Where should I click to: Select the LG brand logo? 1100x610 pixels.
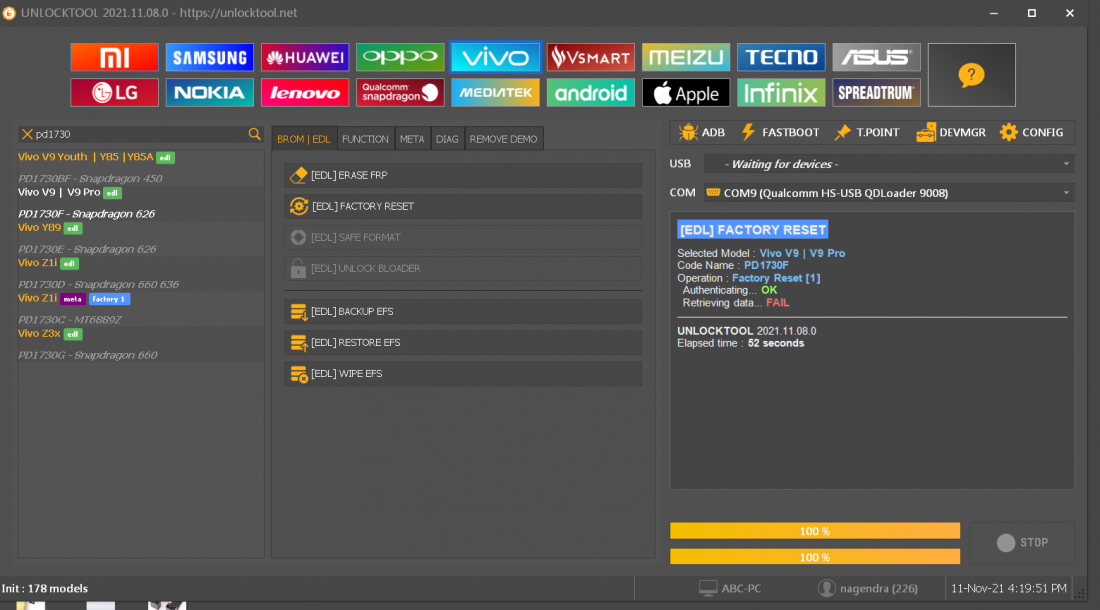tap(114, 93)
